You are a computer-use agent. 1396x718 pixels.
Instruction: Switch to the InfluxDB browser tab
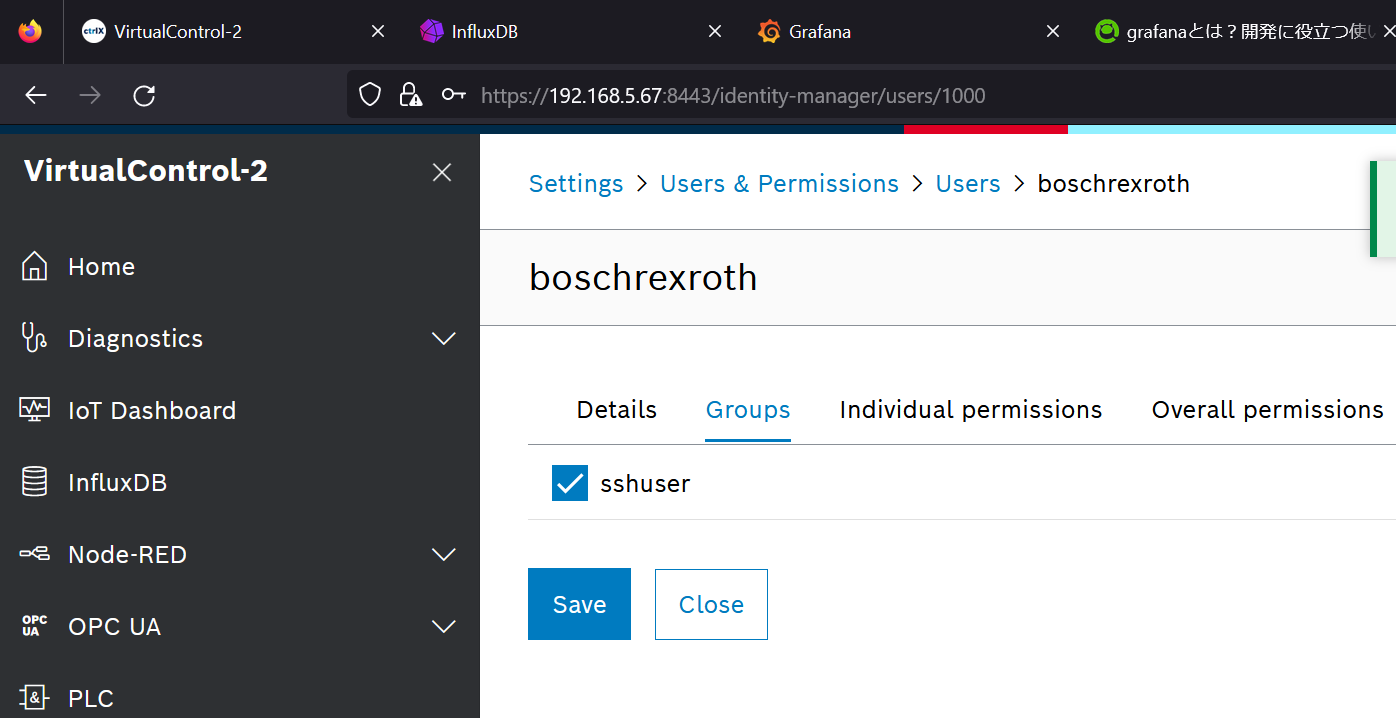(x=570, y=31)
